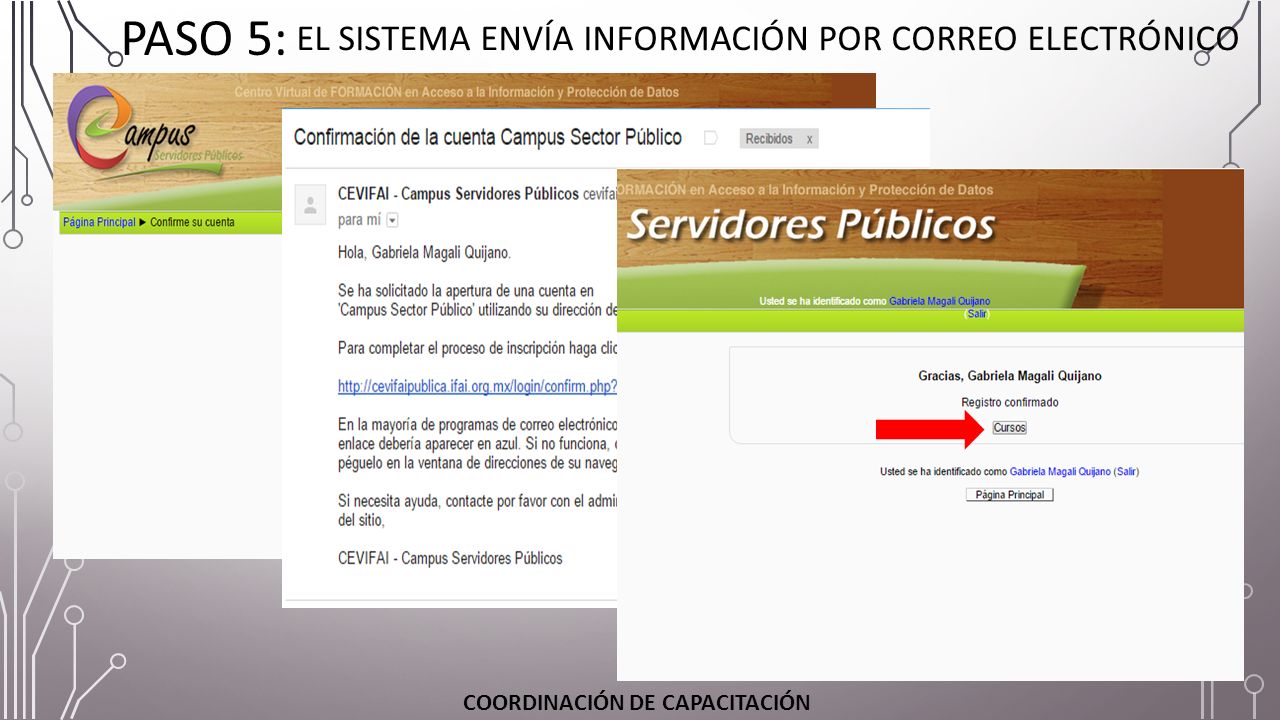1280x720 pixels.
Task: Click sender name 'CEVIFAI - Campus Servidores Públicos'
Action: pyautogui.click(x=458, y=194)
